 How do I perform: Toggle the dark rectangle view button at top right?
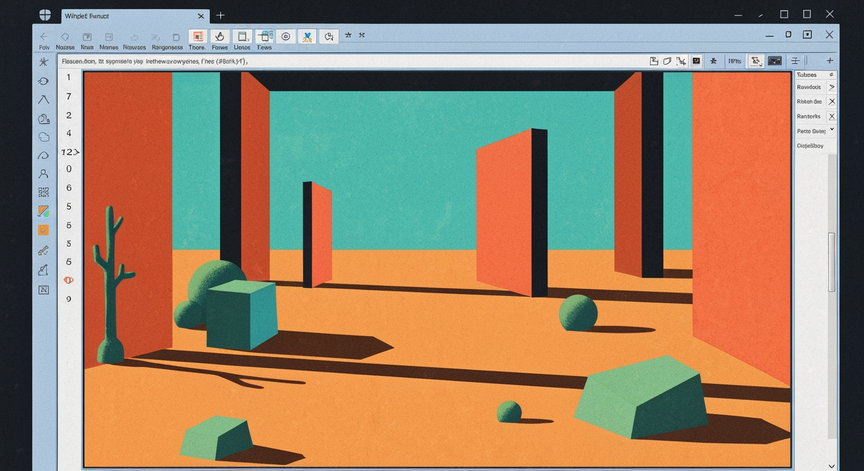774,61
